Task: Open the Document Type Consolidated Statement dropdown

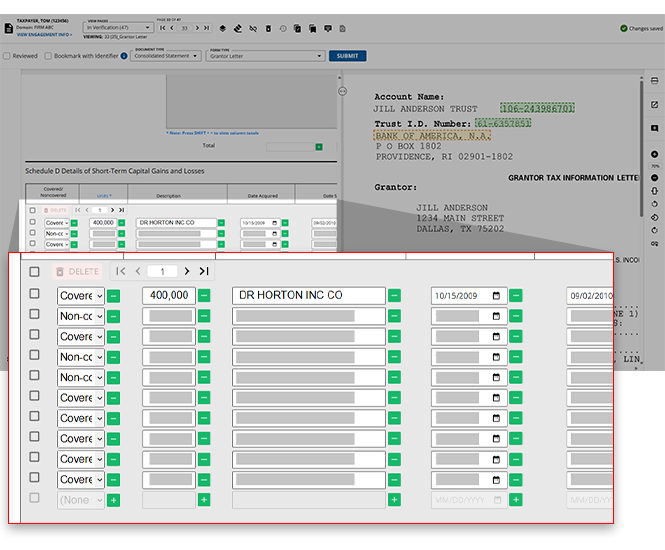Action: [166, 56]
